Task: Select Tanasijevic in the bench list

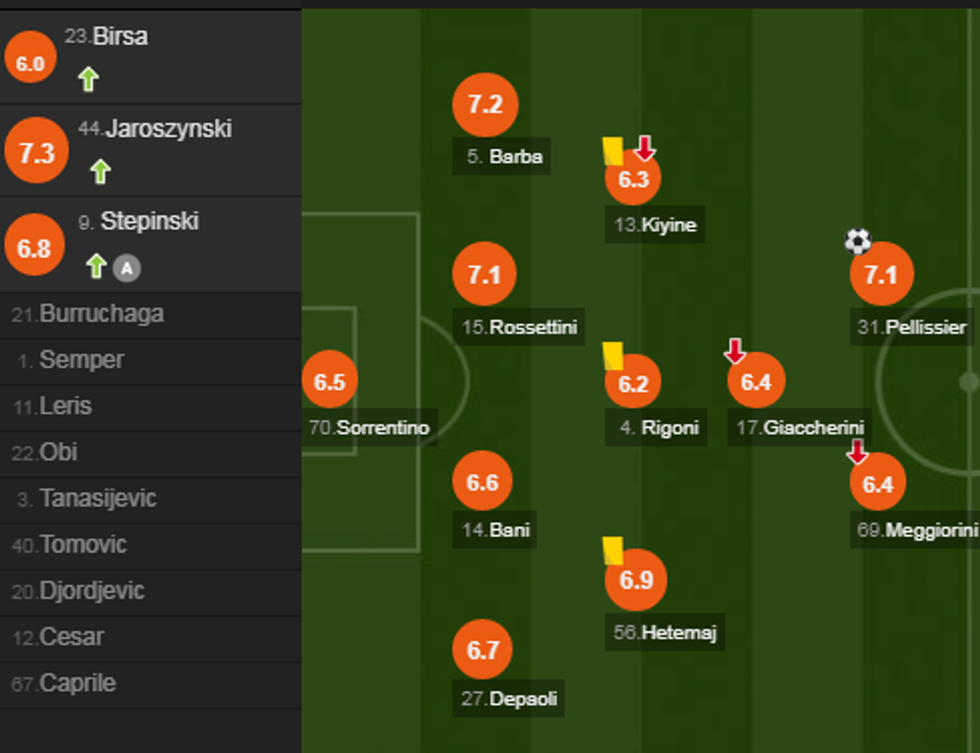Action: pyautogui.click(x=97, y=498)
